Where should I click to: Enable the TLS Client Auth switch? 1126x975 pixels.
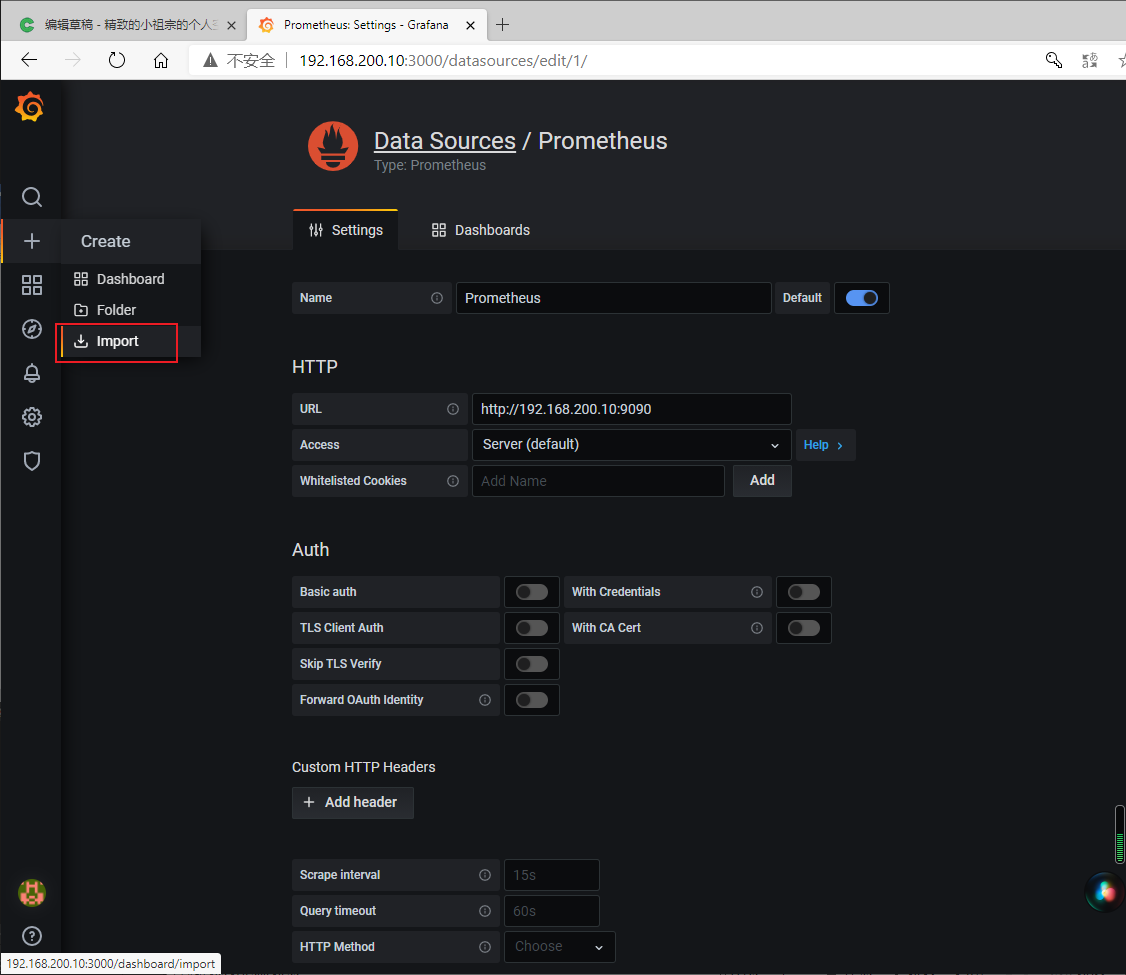(532, 628)
